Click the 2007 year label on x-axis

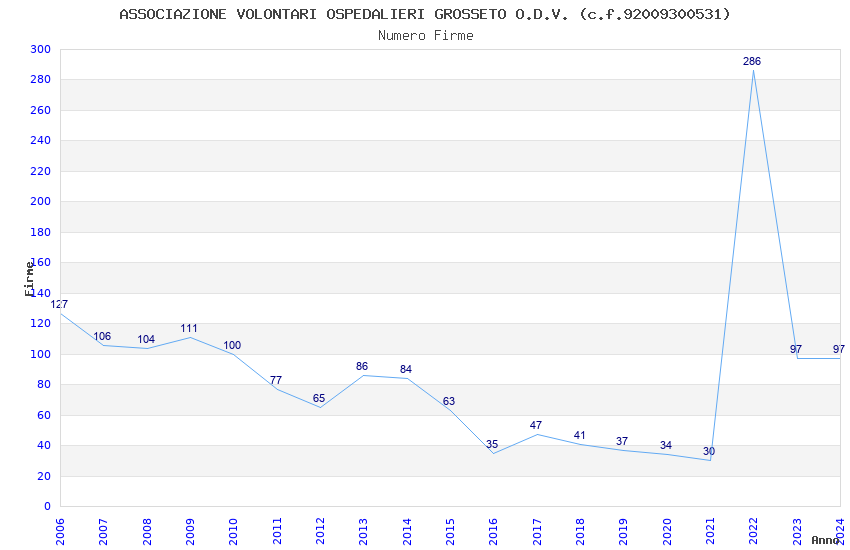103,531
